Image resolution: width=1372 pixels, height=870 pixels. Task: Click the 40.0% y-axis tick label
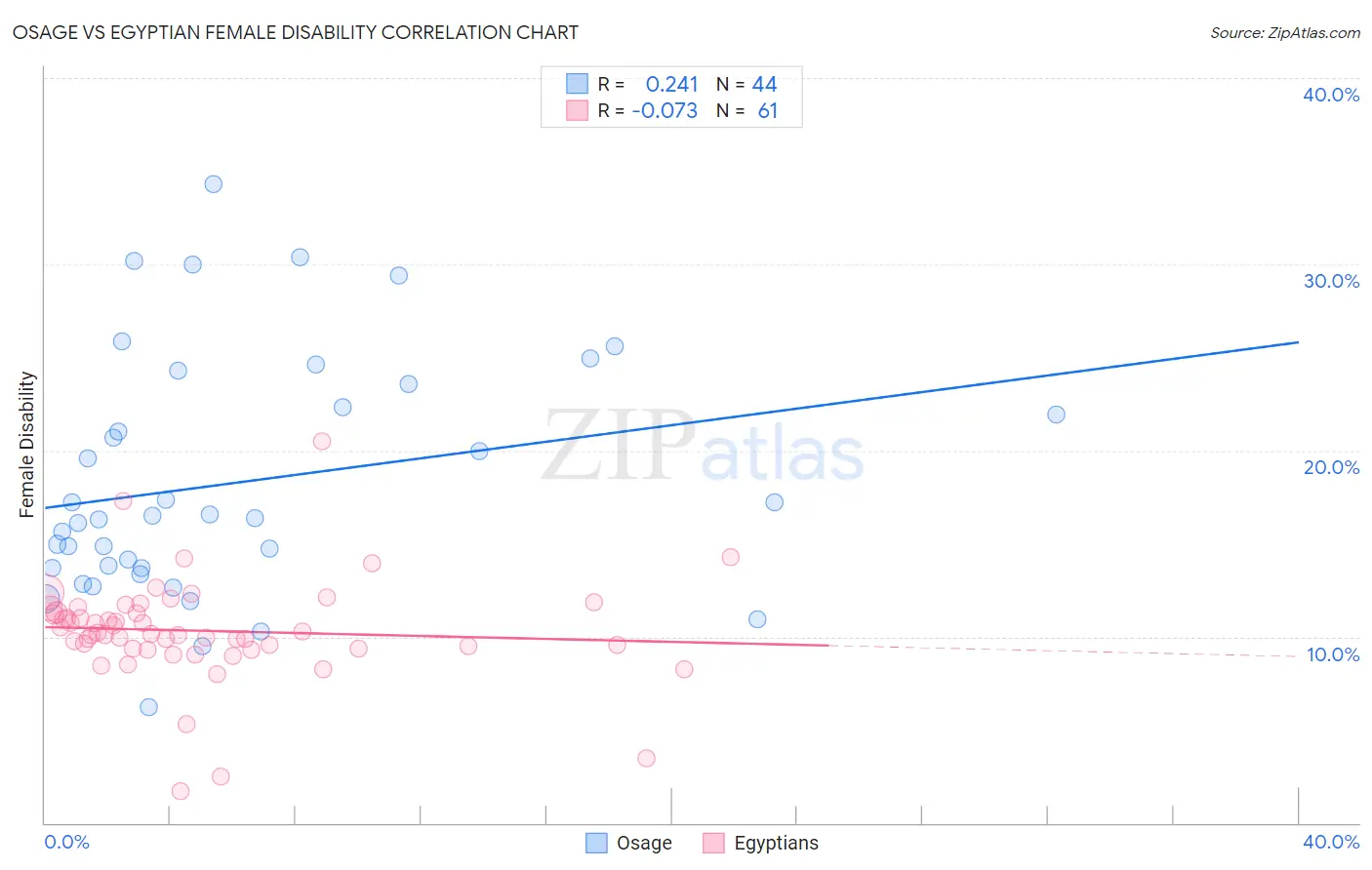point(1331,95)
